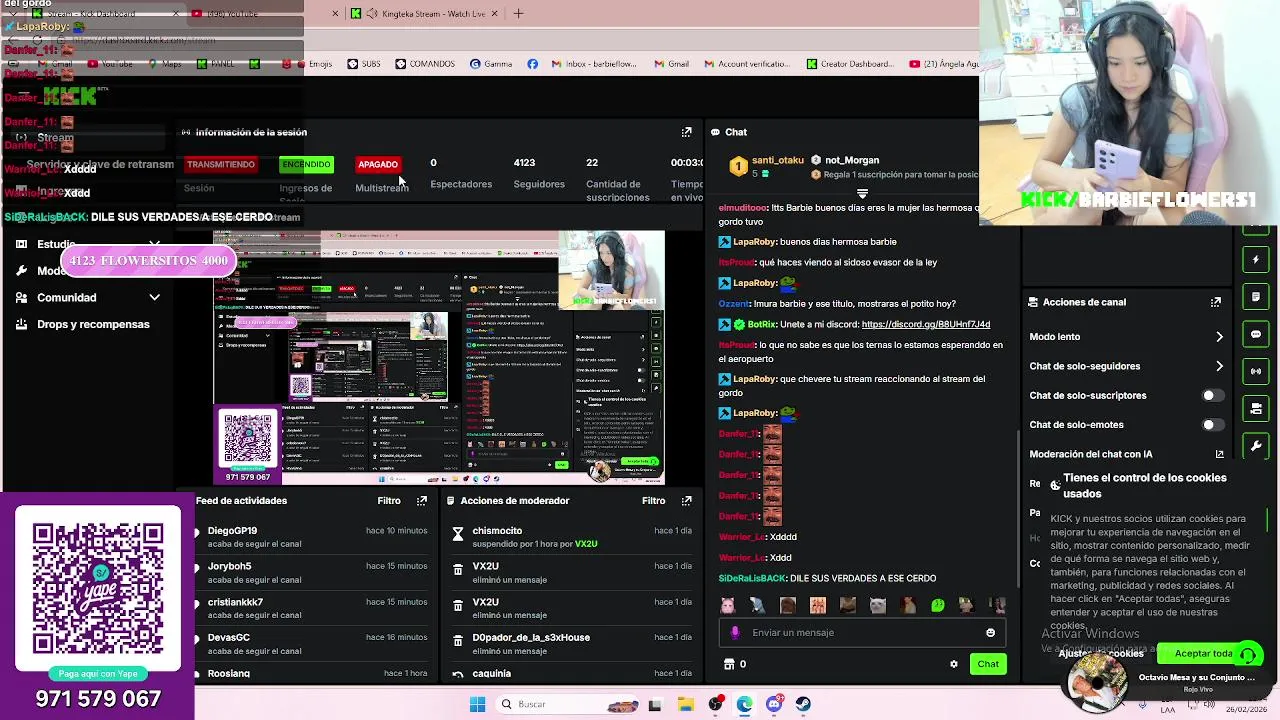Pop out the Acciones de moderador panel
The width and height of the screenshot is (1280, 720).
[686, 501]
